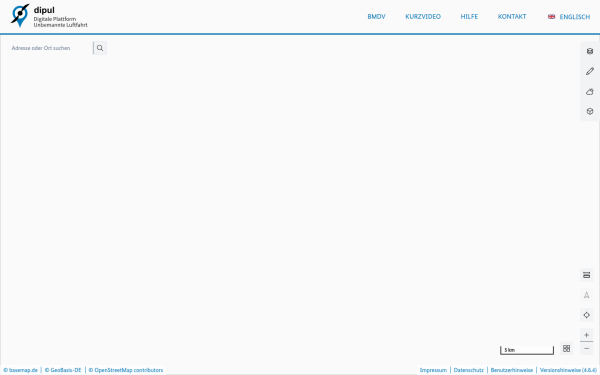The width and height of the screenshot is (600, 375).
Task: Click the 3D cube view icon
Action: [590, 111]
